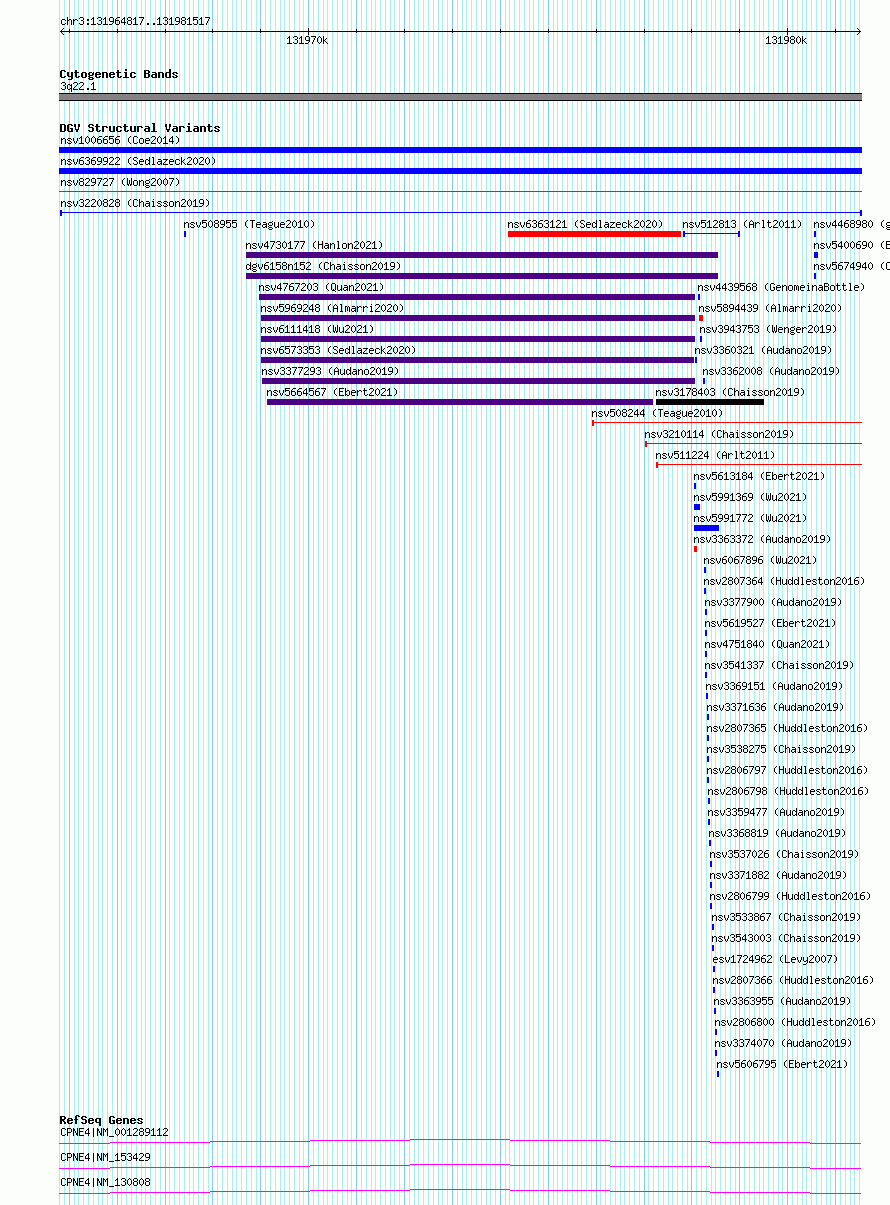
Task: Click variant label nsv3537026 (Chaisson2019)
Action: point(784,854)
